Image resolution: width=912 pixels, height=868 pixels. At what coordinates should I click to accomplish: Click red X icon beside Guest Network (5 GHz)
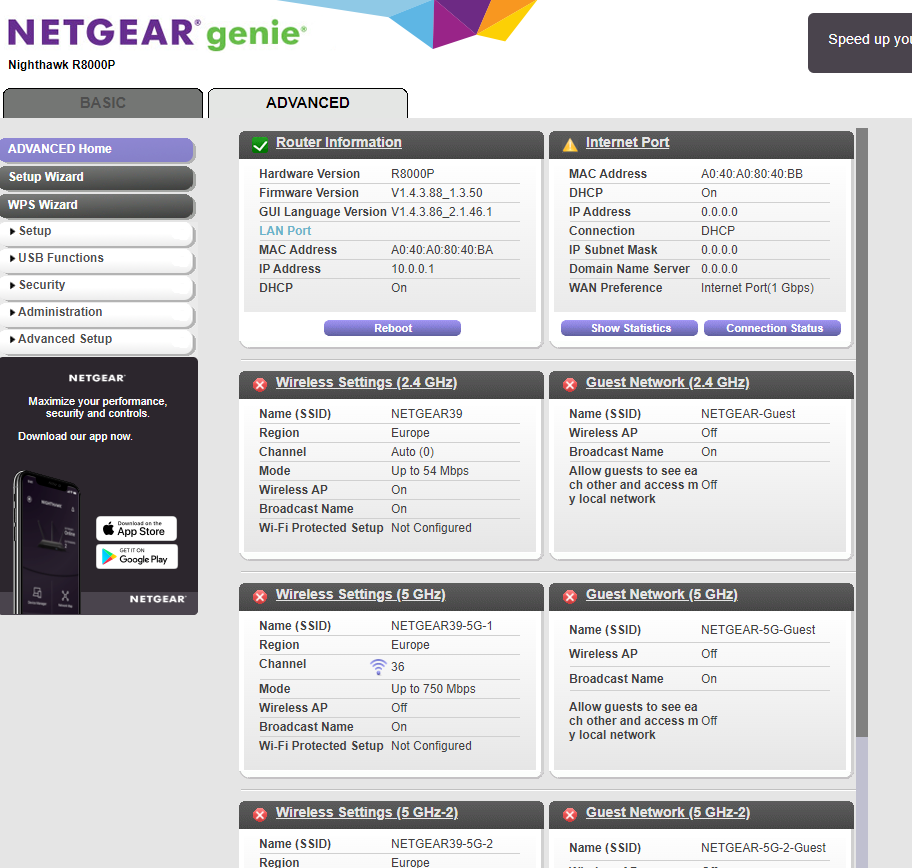click(570, 596)
